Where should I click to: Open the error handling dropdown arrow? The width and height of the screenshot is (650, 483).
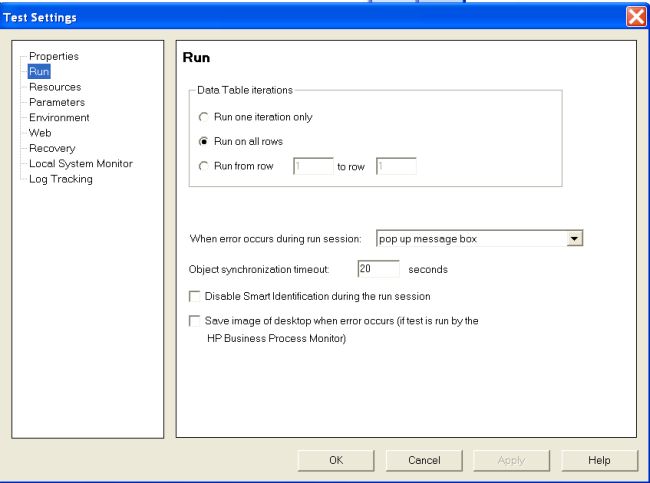click(x=574, y=238)
